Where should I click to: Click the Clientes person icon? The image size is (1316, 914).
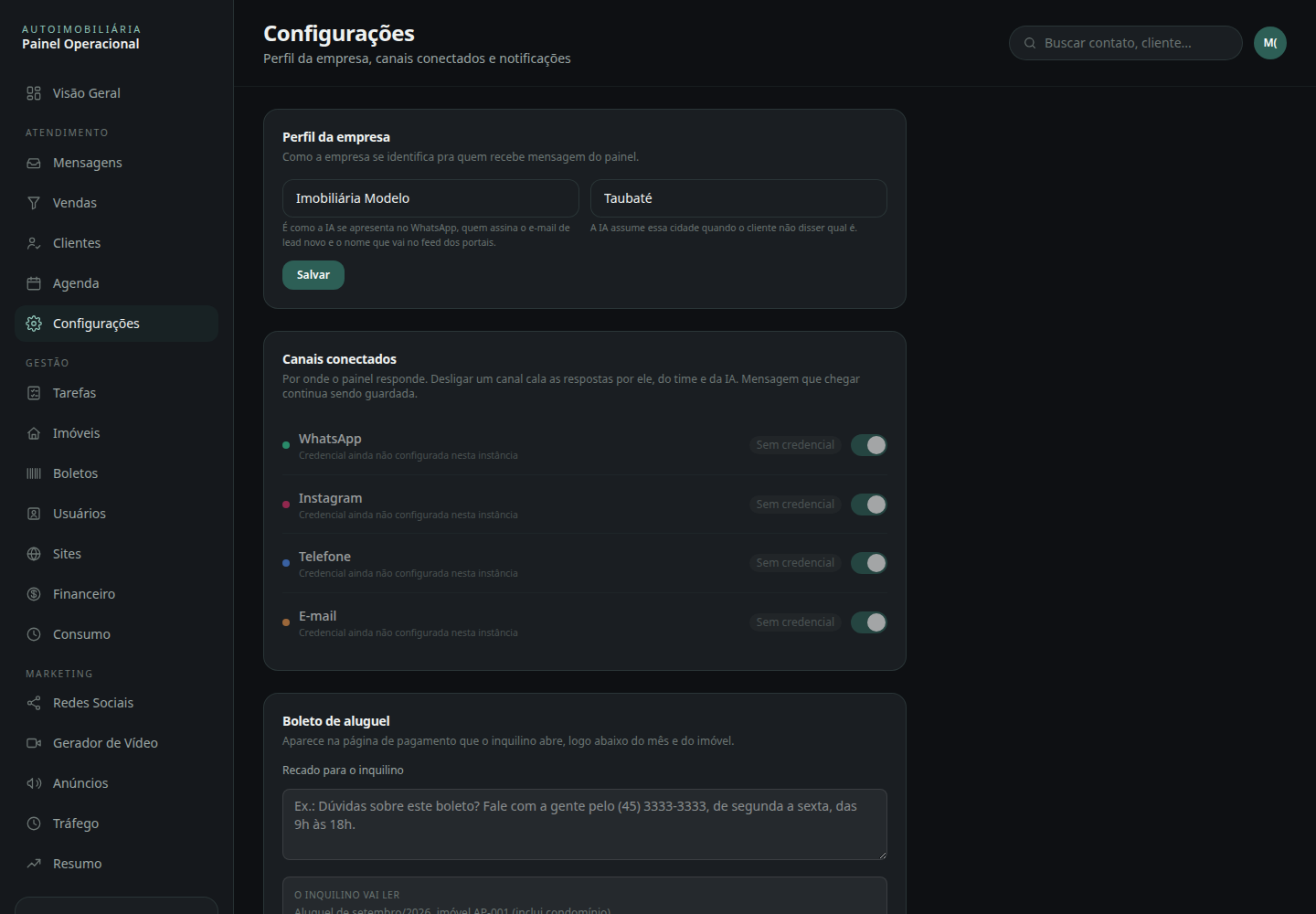pos(34,243)
